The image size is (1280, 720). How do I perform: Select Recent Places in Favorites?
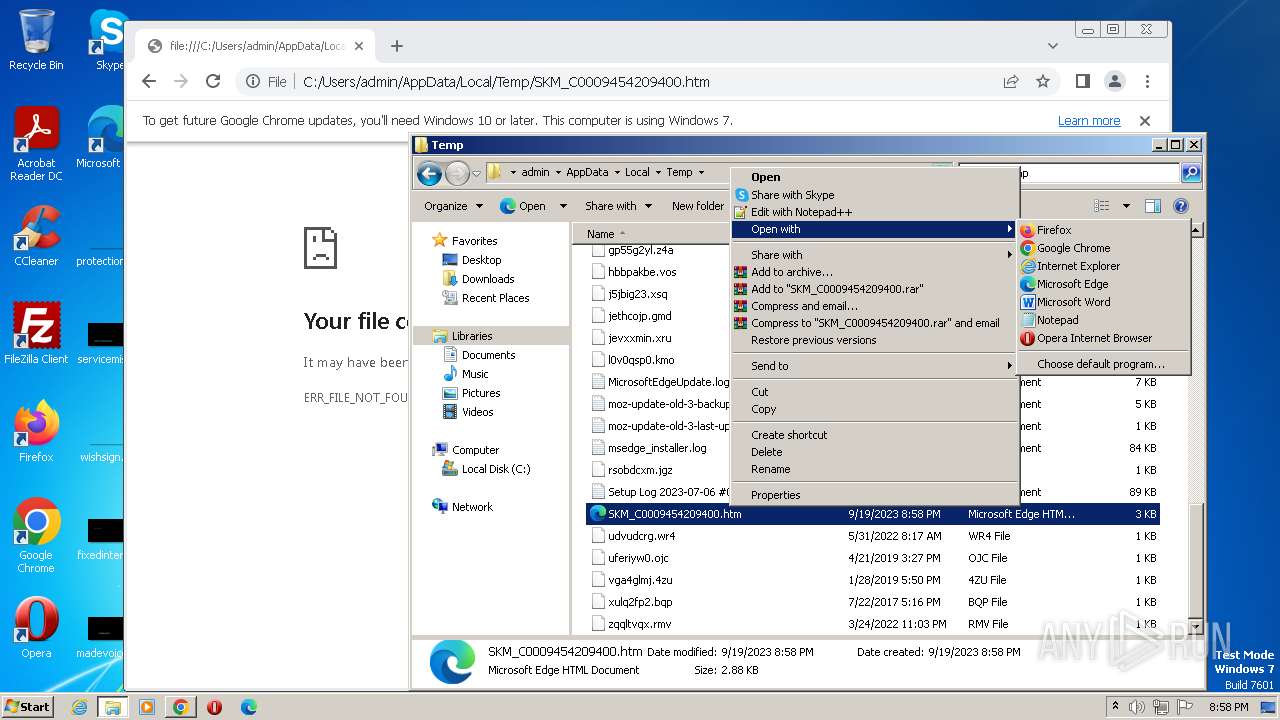click(x=495, y=298)
